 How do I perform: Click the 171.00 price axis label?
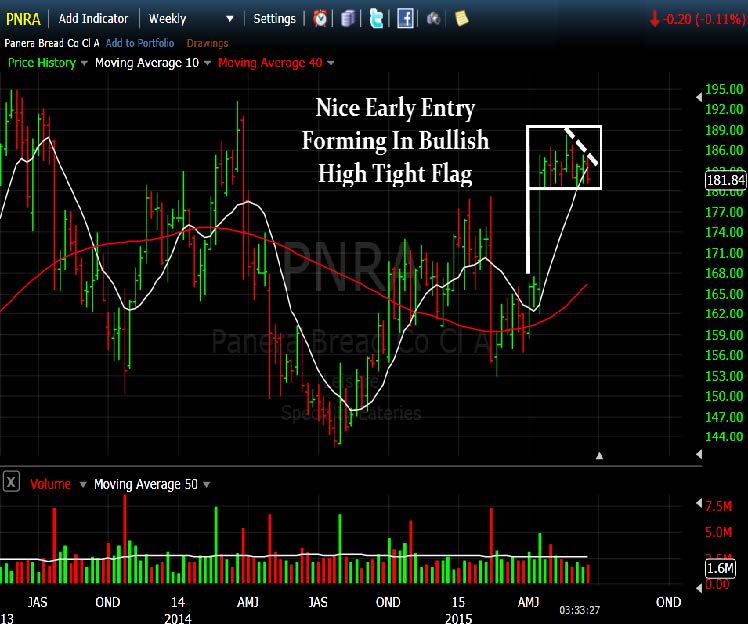tap(724, 253)
